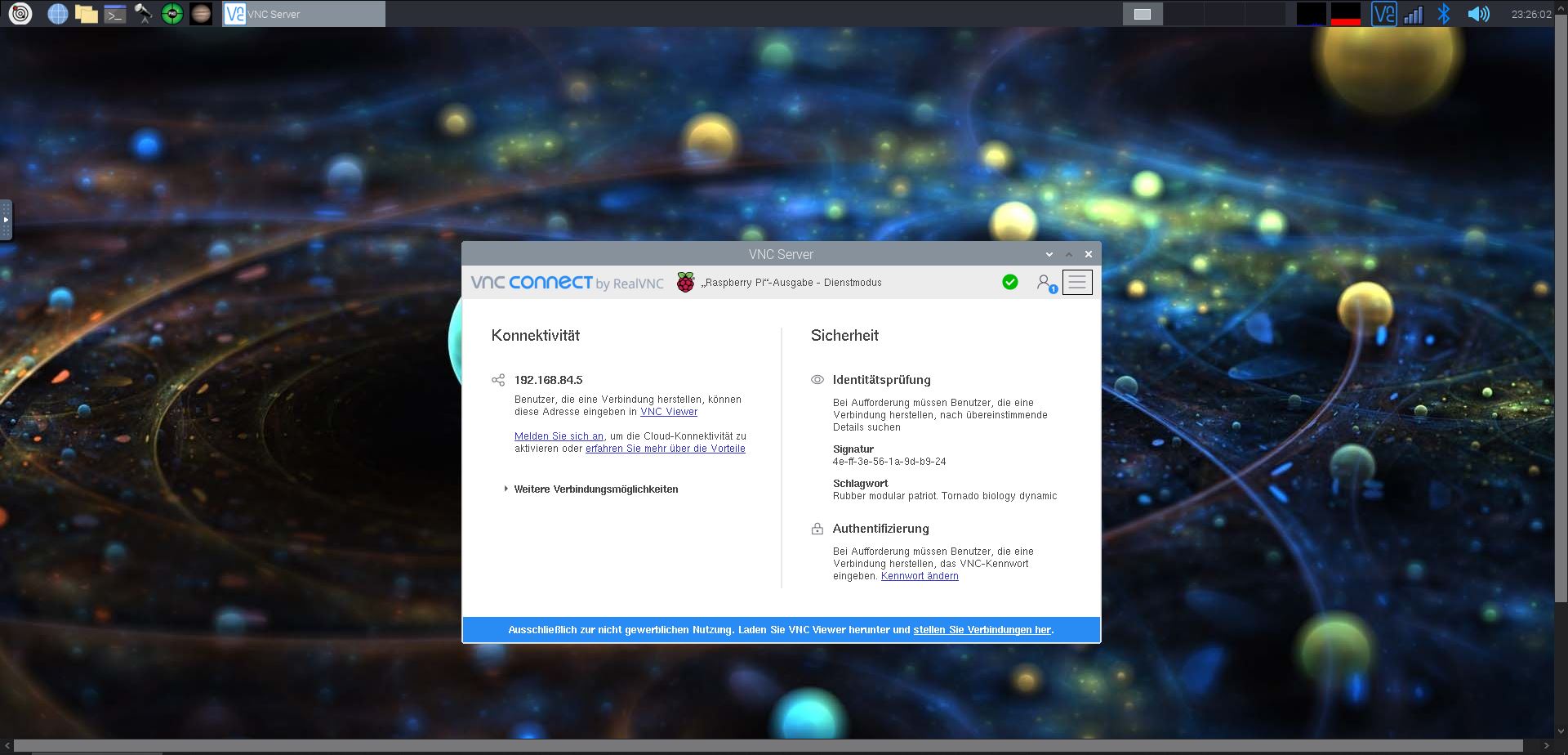Click the signature value 4e-ff-3e-56-1a-9d-b9-24
The width and height of the screenshot is (1568, 755).
889,462
